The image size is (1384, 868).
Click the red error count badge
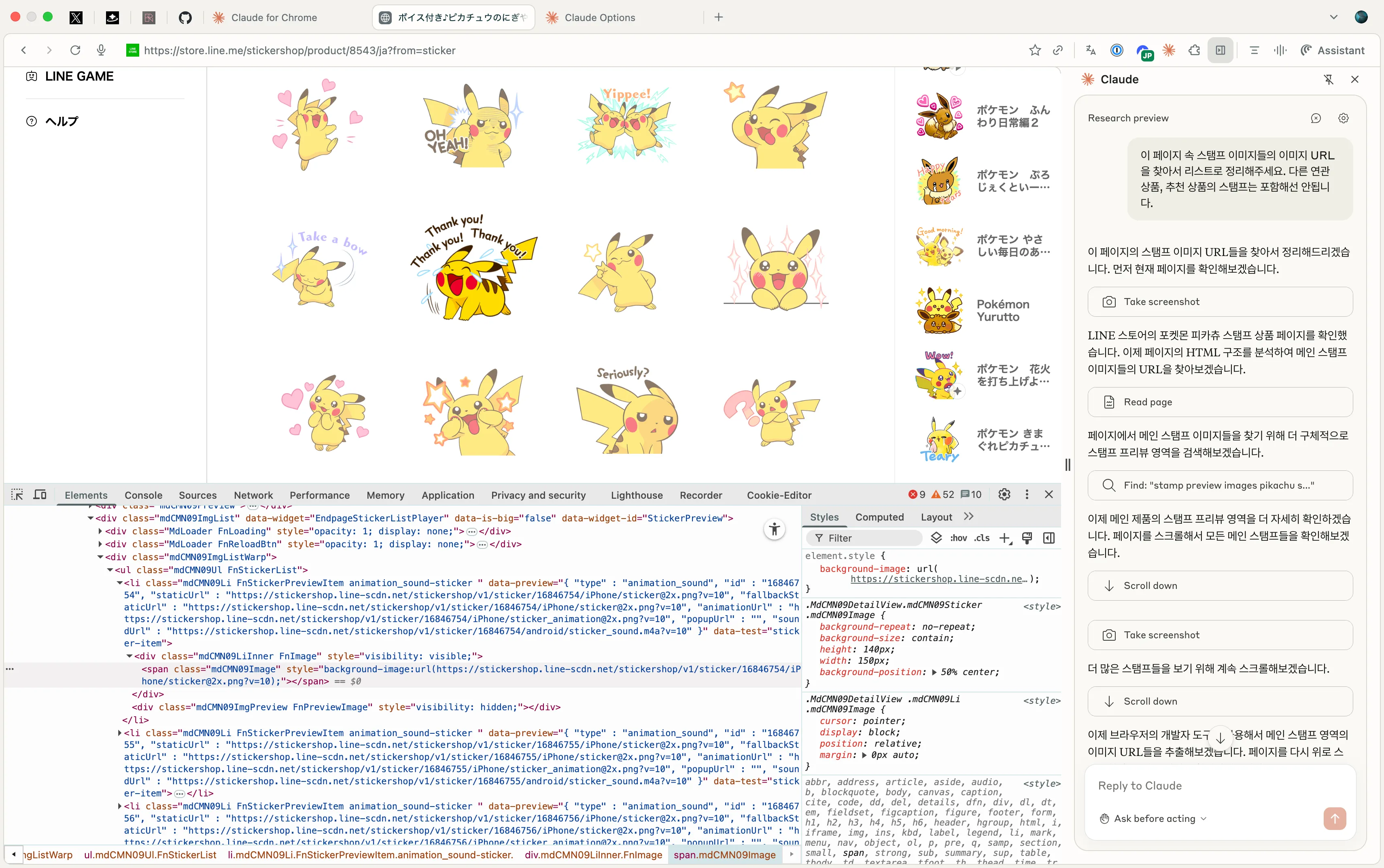coord(917,495)
